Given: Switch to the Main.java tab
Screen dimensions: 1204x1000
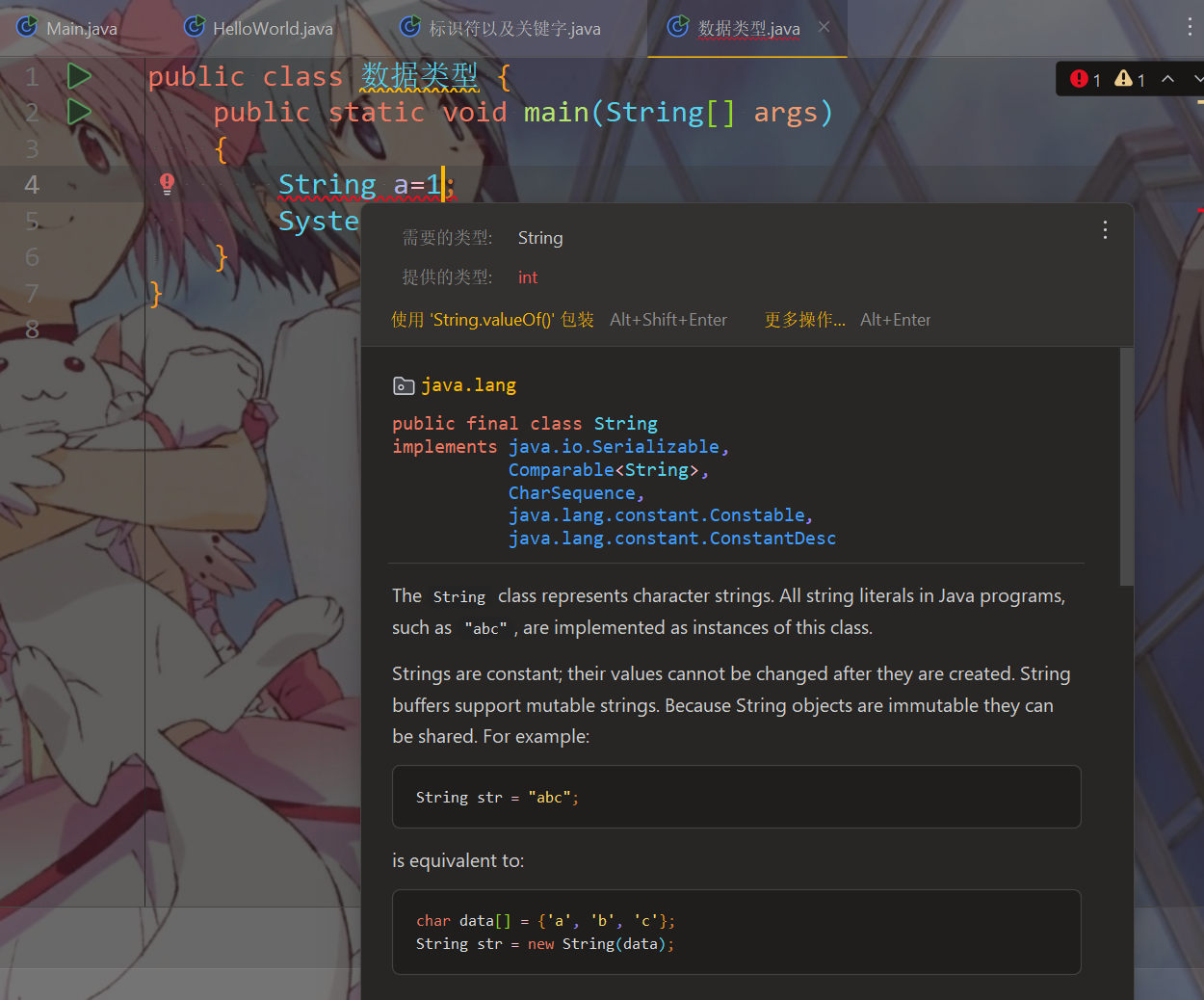Looking at the screenshot, I should [x=67, y=28].
